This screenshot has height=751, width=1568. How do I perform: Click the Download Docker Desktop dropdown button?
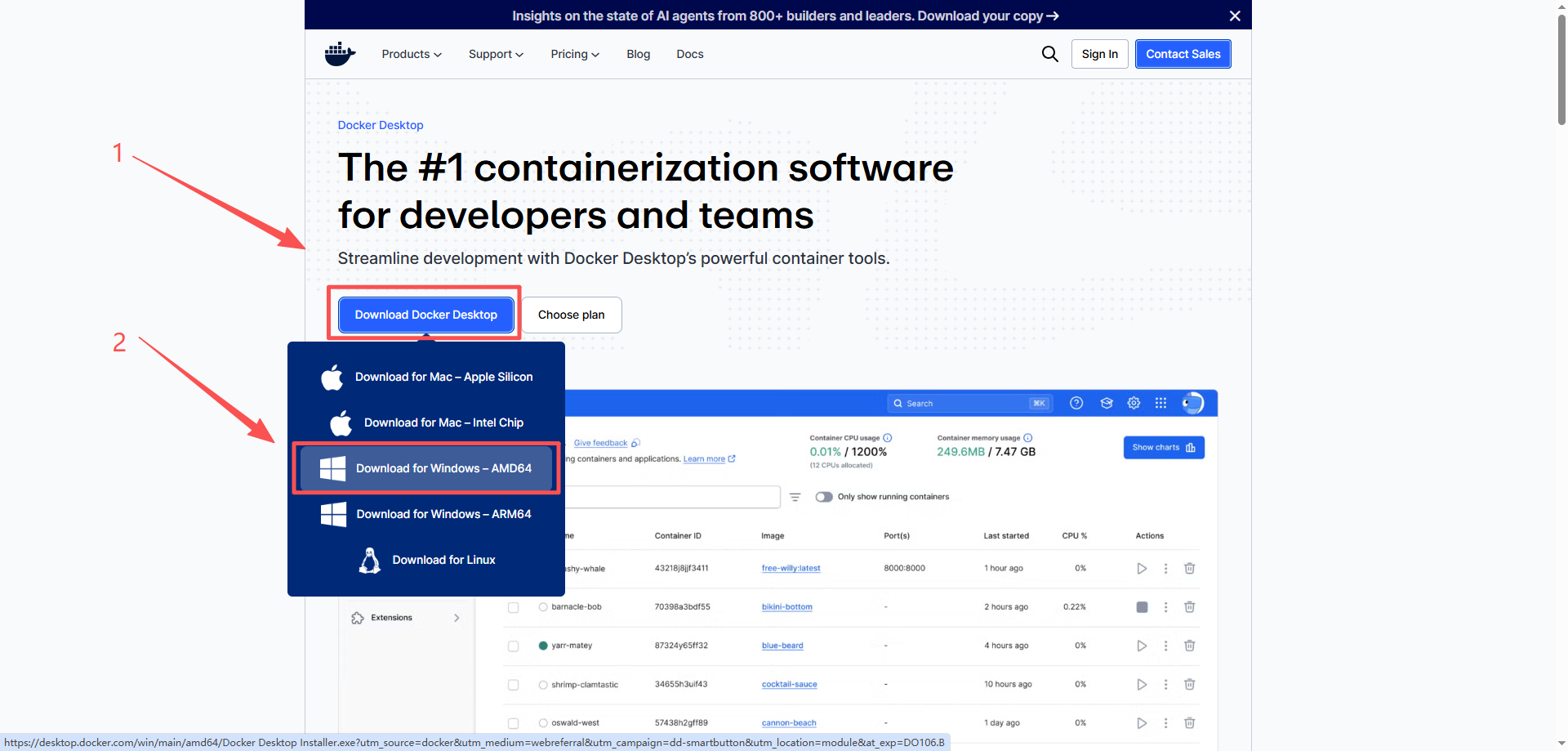coord(426,315)
